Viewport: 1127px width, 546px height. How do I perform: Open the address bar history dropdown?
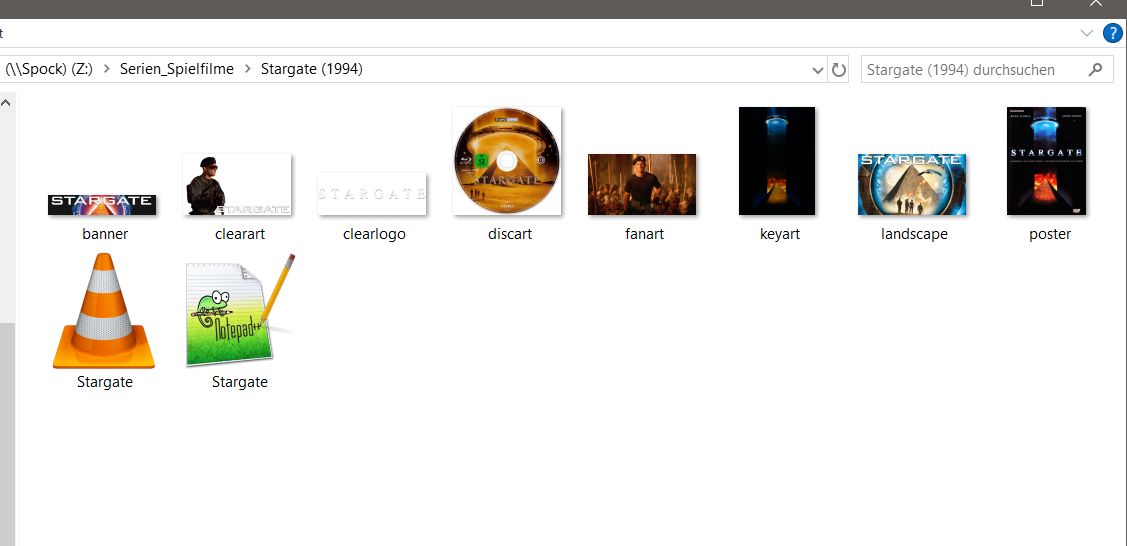click(817, 70)
